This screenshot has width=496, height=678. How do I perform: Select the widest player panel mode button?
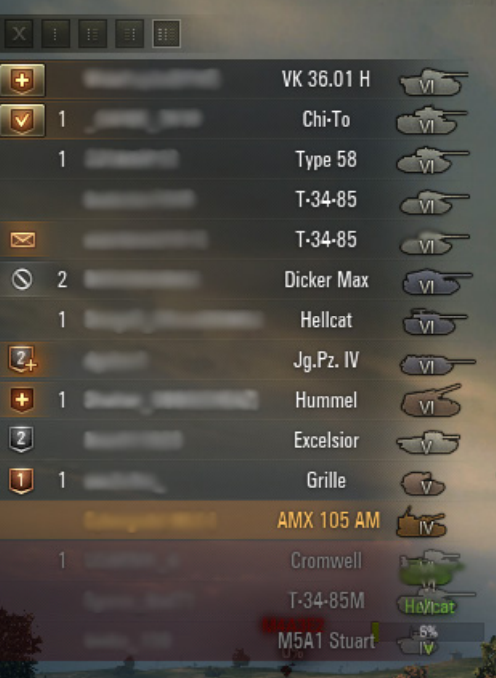(166, 33)
